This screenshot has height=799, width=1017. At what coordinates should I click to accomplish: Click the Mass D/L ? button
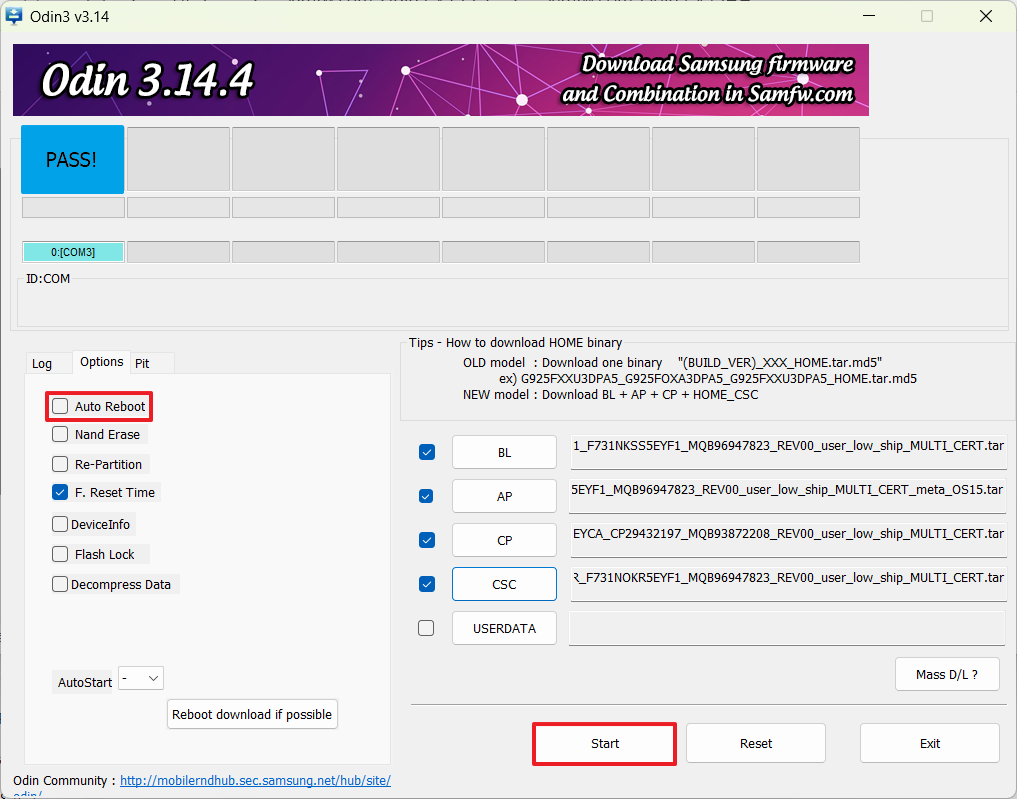click(947, 674)
